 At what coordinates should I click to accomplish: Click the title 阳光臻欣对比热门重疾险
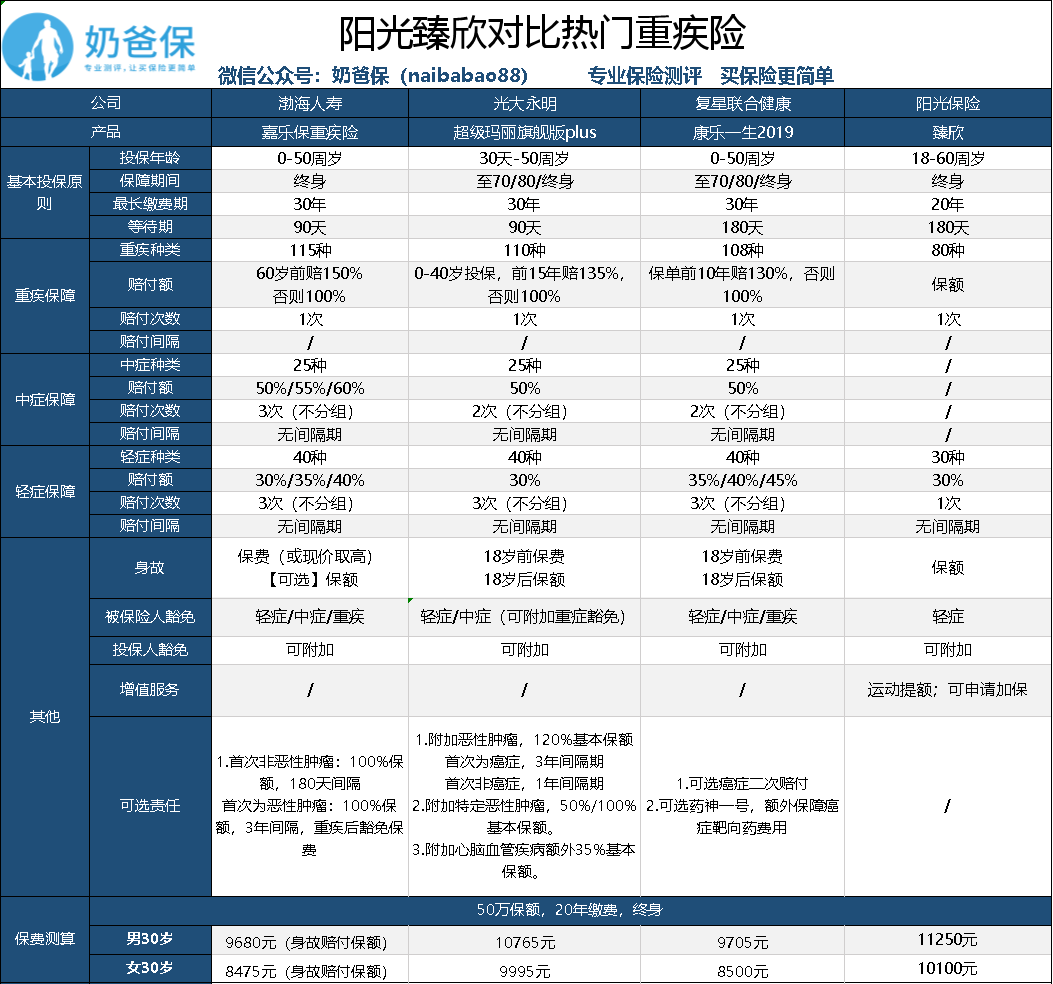[541, 32]
